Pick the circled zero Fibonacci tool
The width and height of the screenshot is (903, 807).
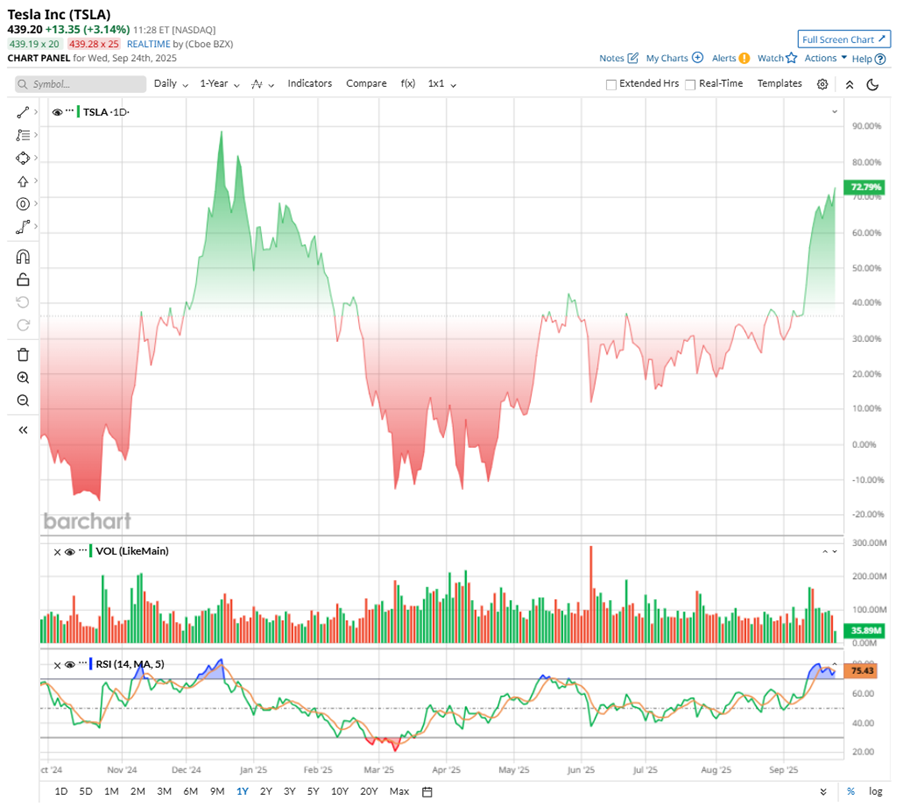22,204
